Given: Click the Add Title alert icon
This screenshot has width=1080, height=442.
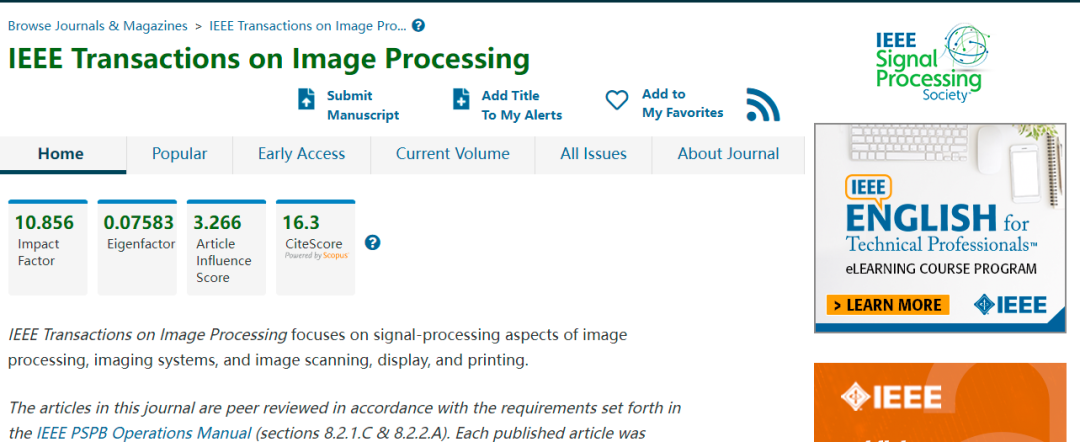Looking at the screenshot, I should click(x=461, y=99).
